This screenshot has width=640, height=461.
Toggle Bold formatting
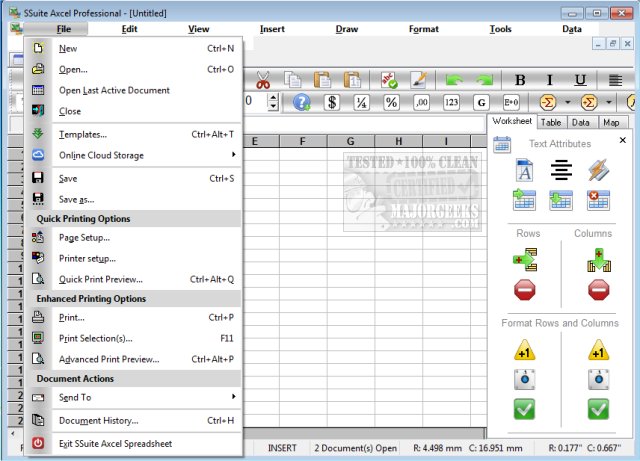coord(520,80)
